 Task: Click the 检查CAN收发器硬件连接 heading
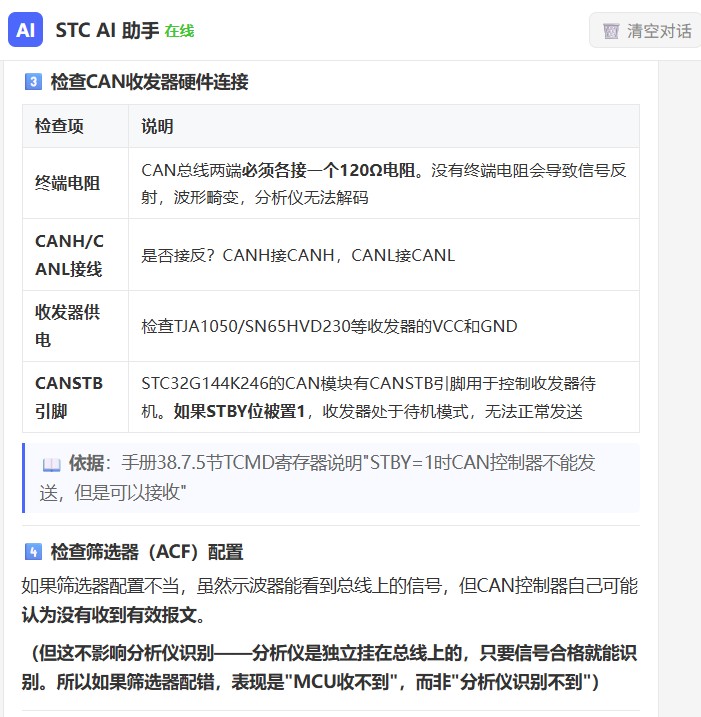149,82
